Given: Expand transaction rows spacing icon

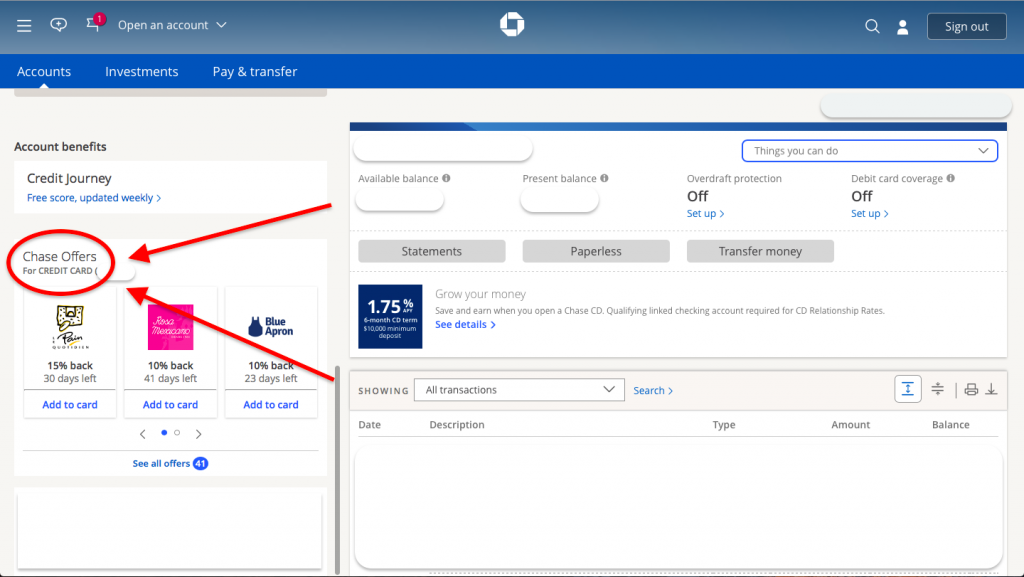Looking at the screenshot, I should 908,389.
